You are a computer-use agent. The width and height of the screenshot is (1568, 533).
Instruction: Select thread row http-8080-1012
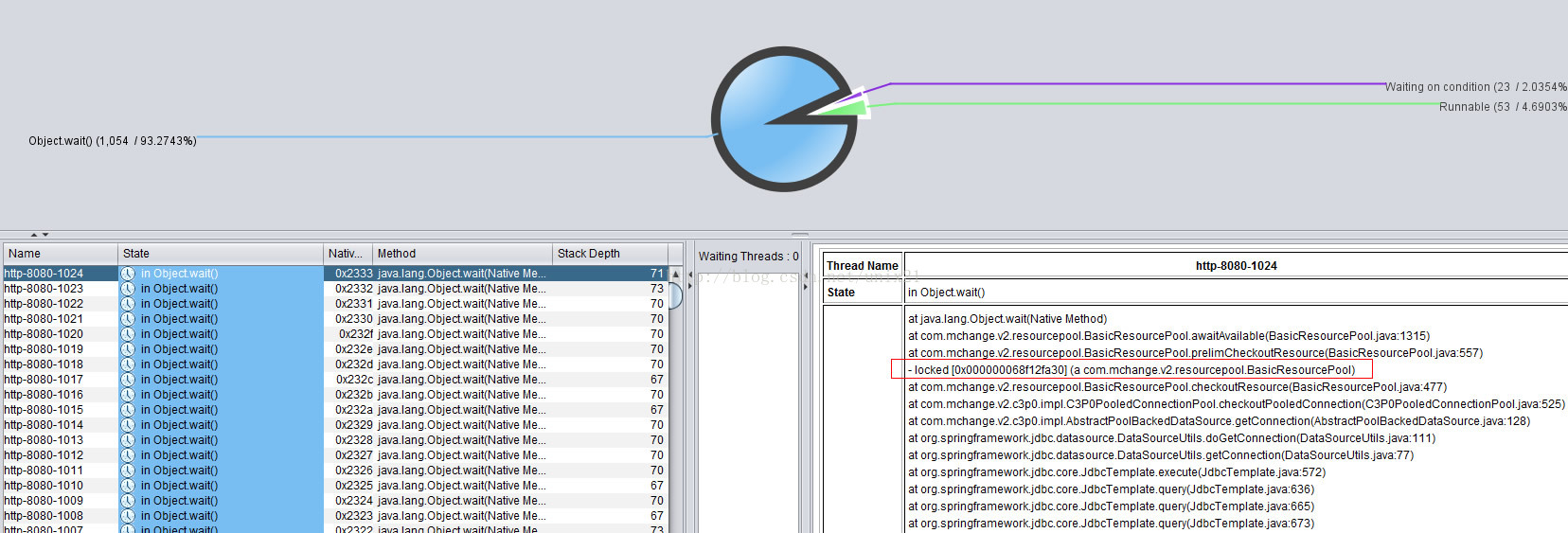[336, 455]
